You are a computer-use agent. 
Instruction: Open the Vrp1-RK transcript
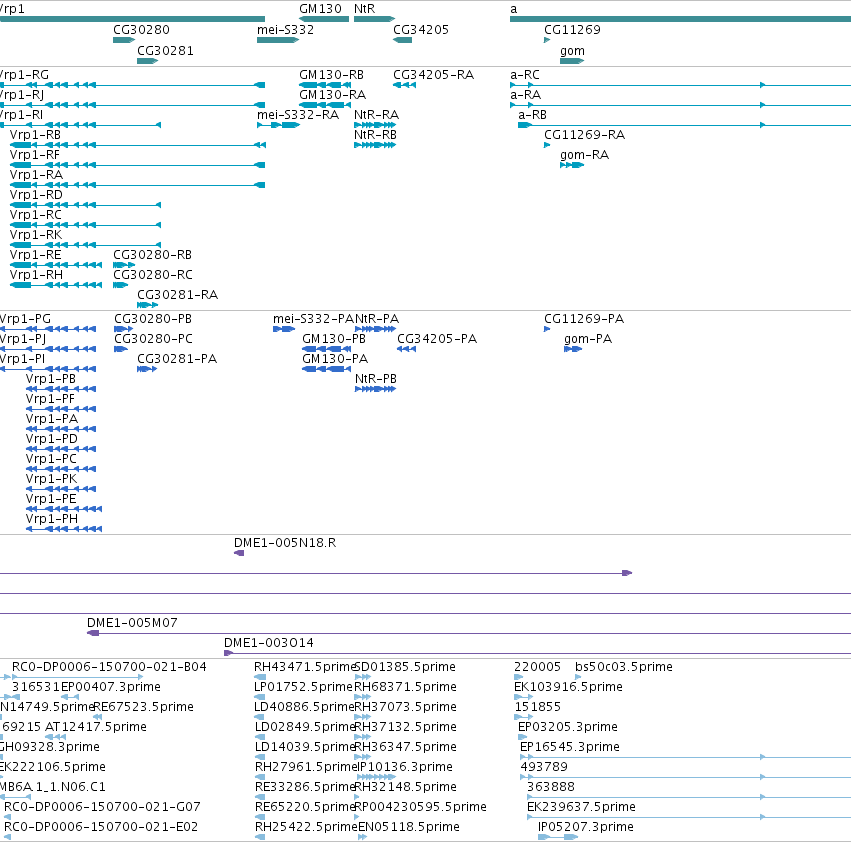(x=36, y=235)
